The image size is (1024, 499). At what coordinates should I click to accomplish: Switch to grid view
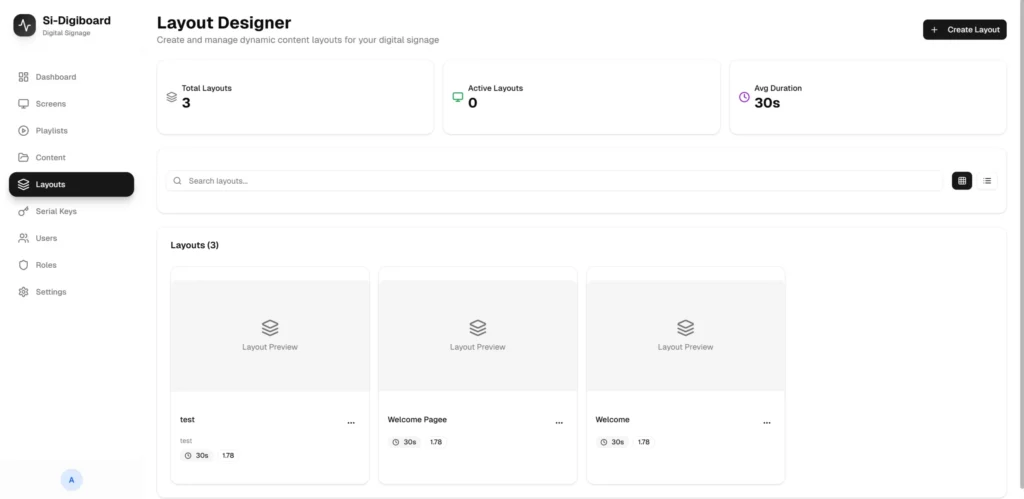pos(962,181)
